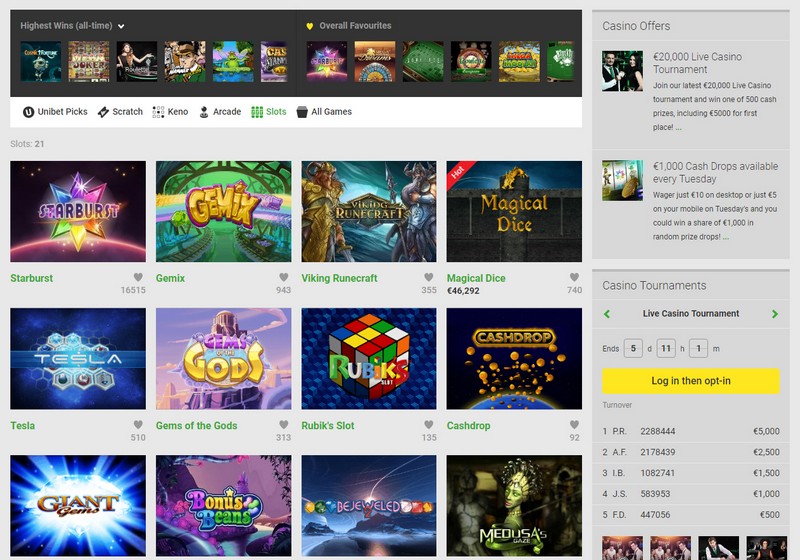Open the Starburst title link

coord(32,278)
